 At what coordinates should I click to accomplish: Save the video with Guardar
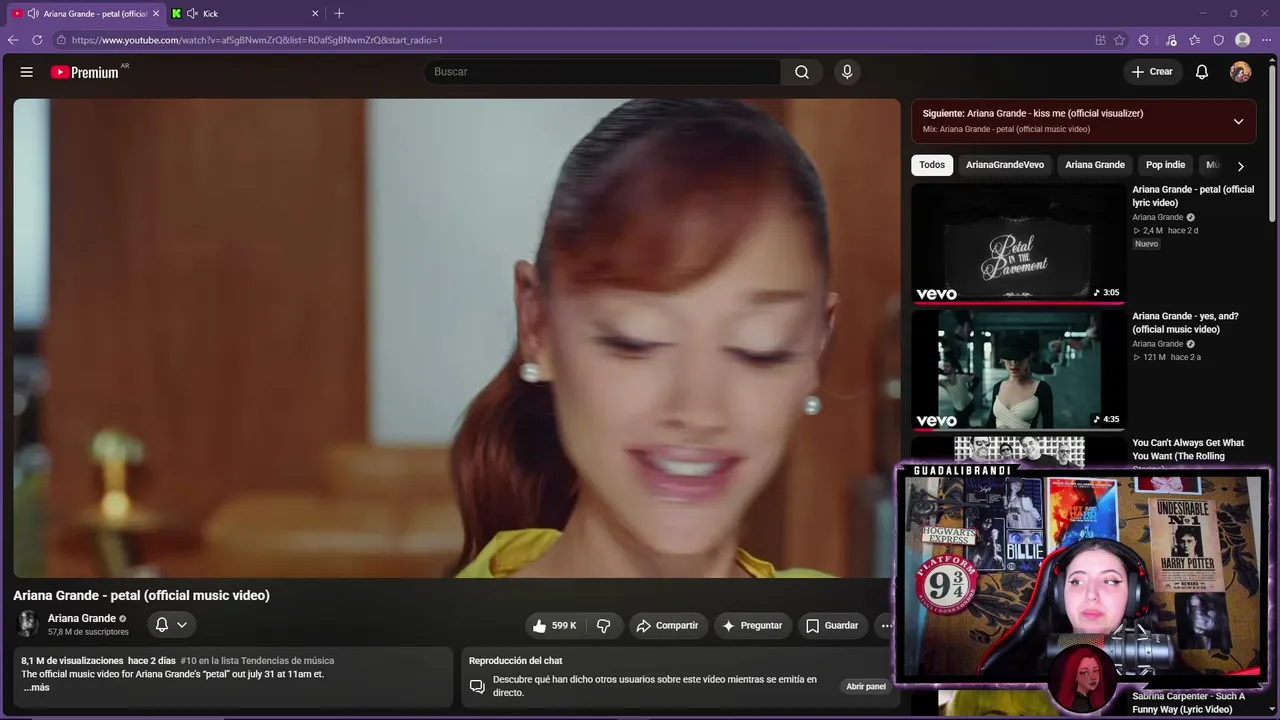(832, 626)
